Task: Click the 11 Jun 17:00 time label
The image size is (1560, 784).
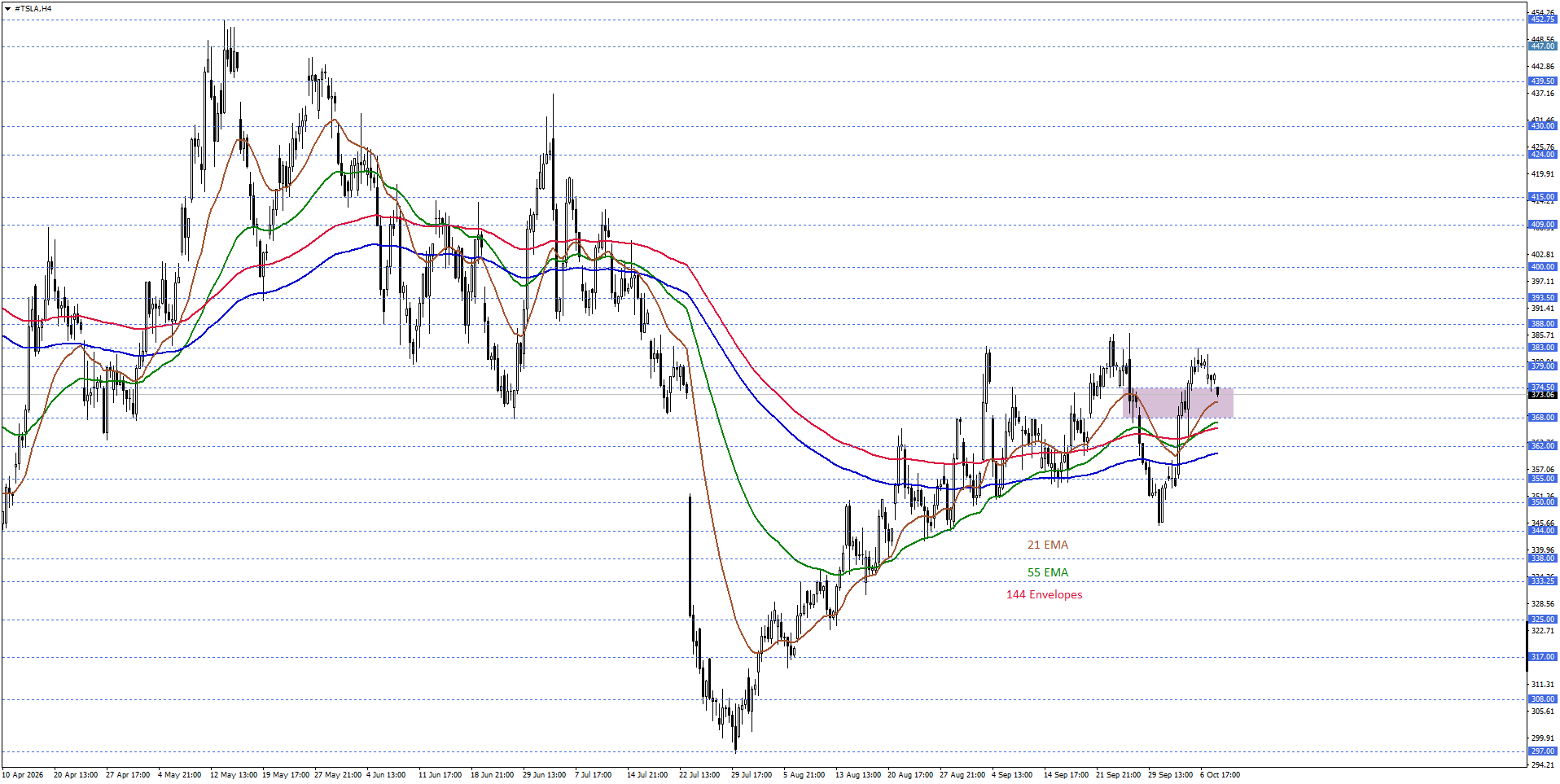Action: point(440,775)
